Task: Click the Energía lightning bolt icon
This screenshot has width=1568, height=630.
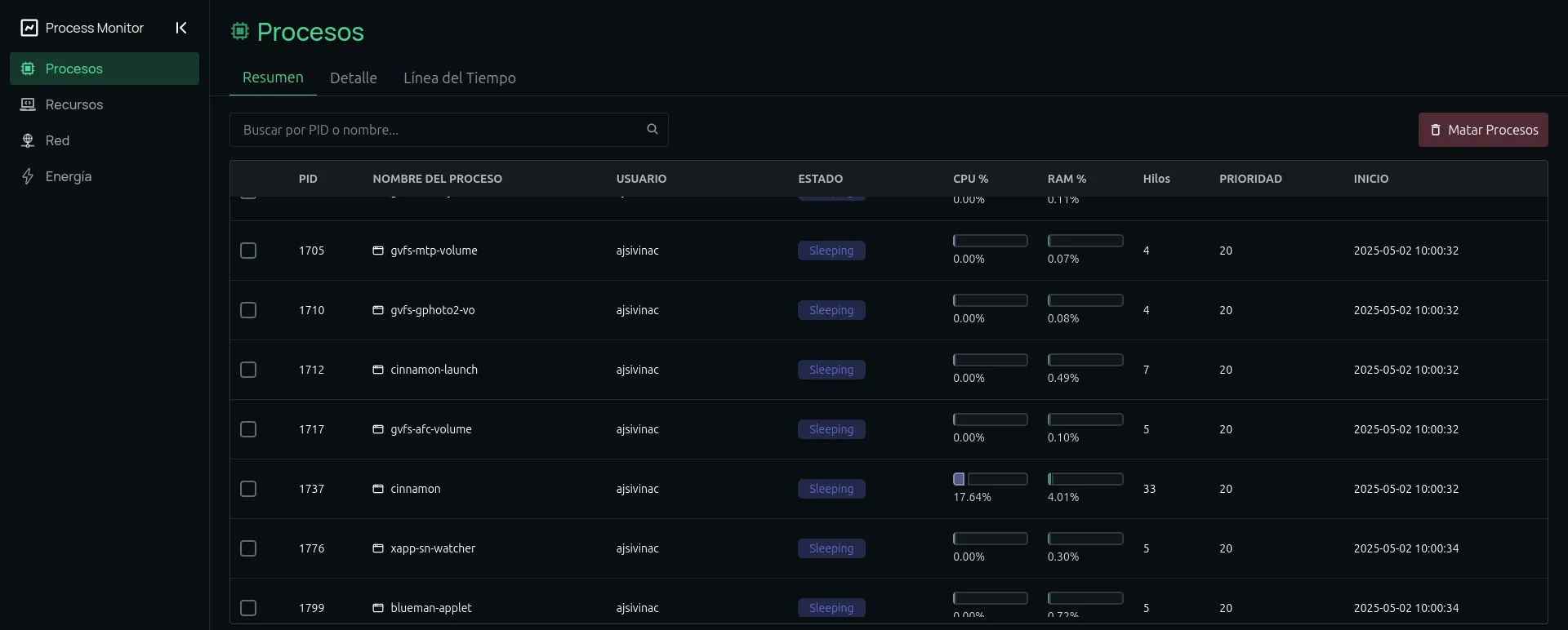Action: click(28, 176)
